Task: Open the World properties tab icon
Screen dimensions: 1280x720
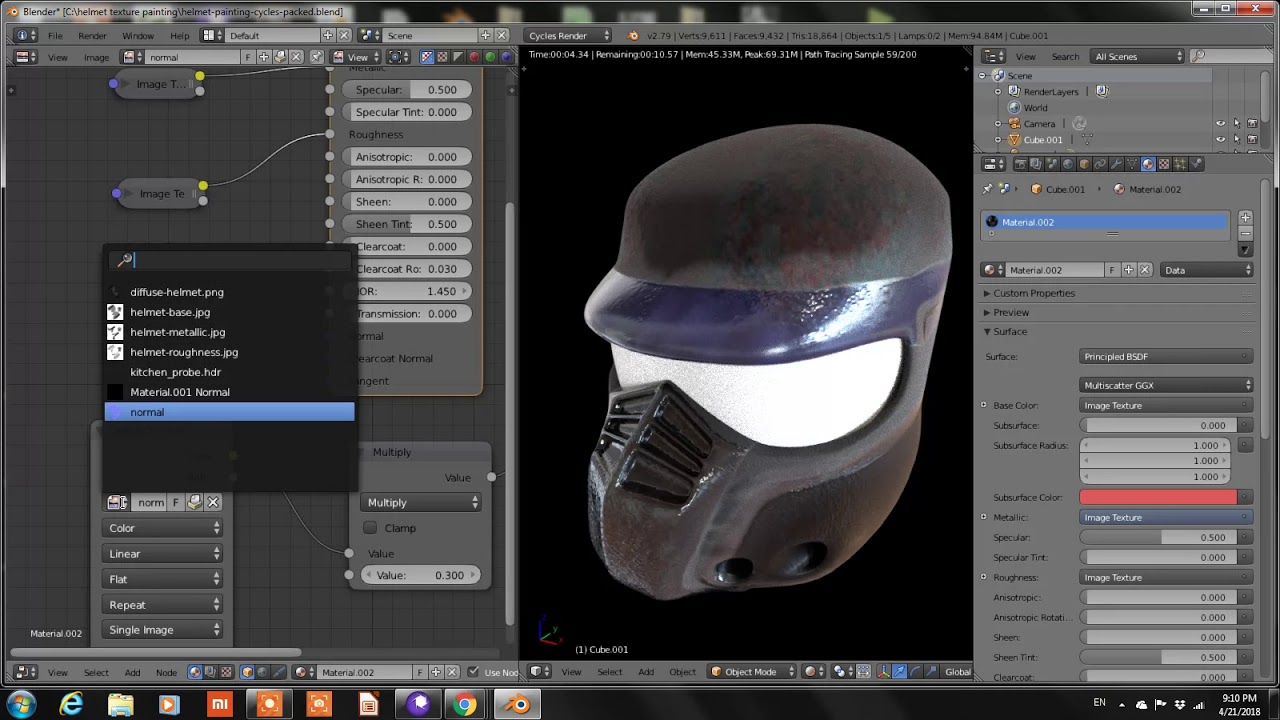Action: [1068, 164]
